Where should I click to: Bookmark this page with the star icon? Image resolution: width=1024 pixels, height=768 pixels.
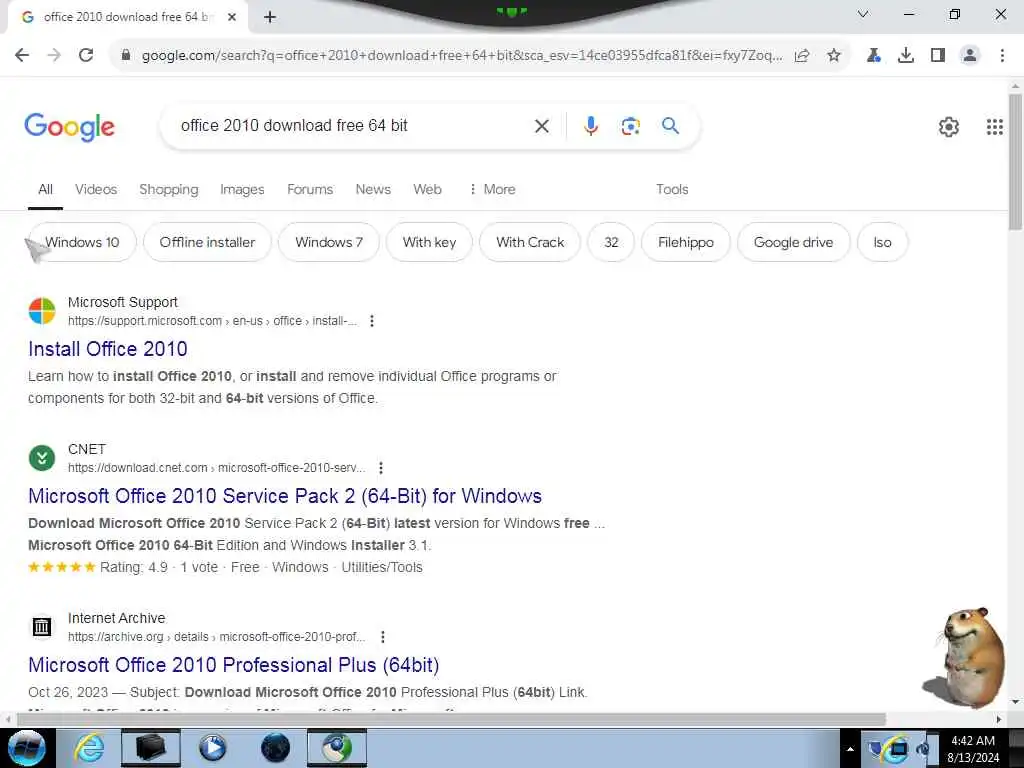point(834,56)
